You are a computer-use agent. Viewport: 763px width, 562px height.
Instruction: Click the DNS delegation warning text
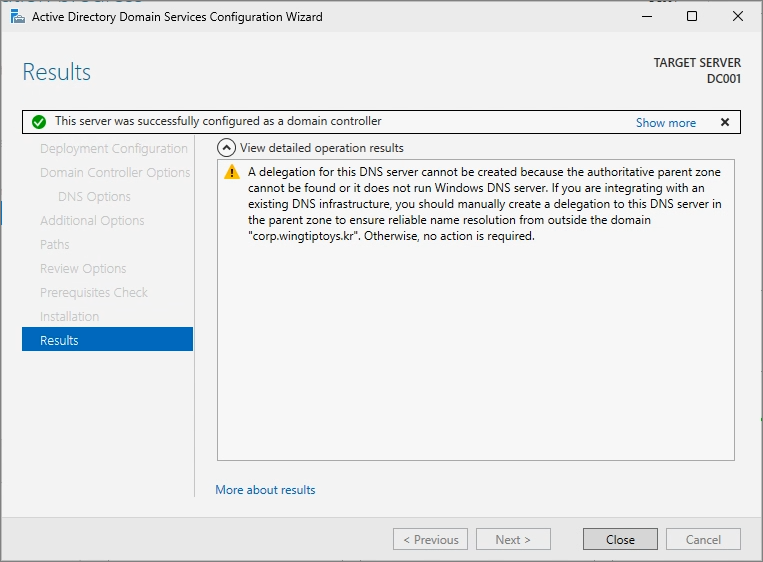(484, 204)
